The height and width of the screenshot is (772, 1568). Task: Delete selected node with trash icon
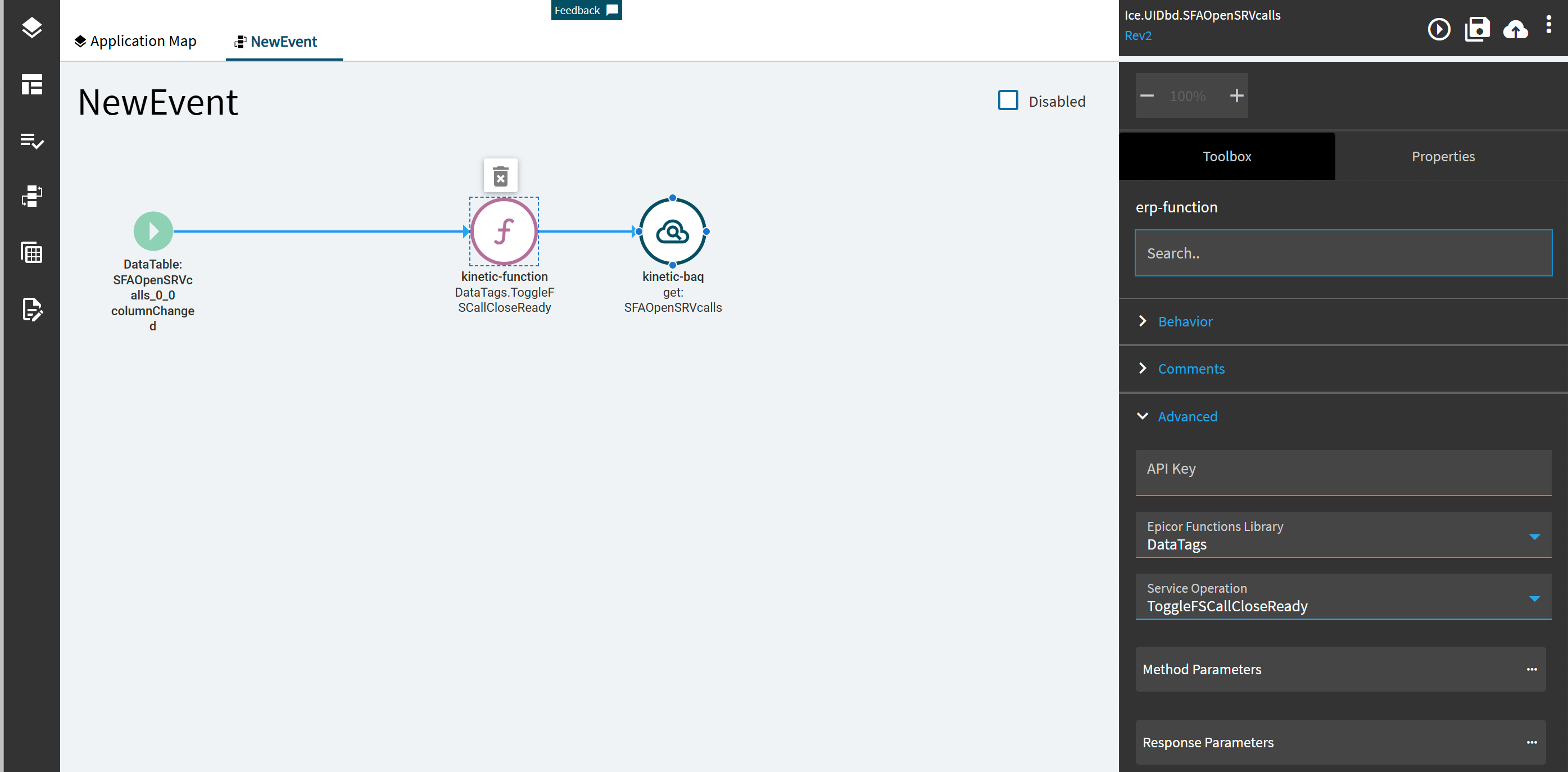(x=500, y=176)
